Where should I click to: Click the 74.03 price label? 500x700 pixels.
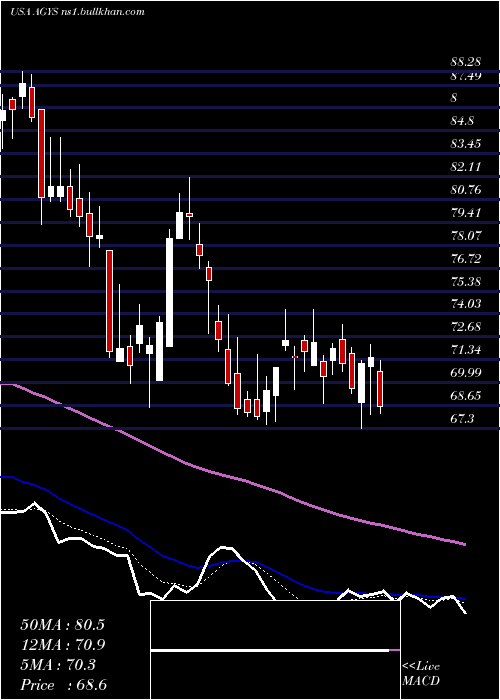(466, 304)
